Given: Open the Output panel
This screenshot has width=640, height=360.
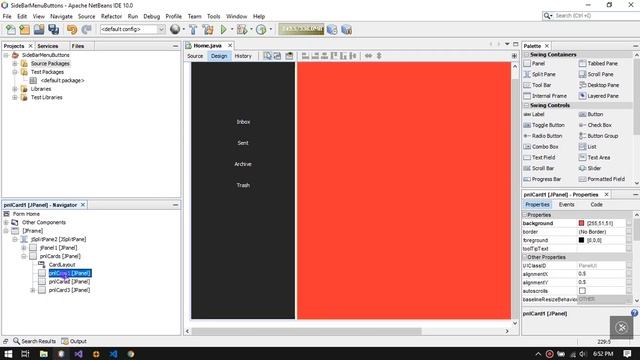Looking at the screenshot, I should [74, 341].
